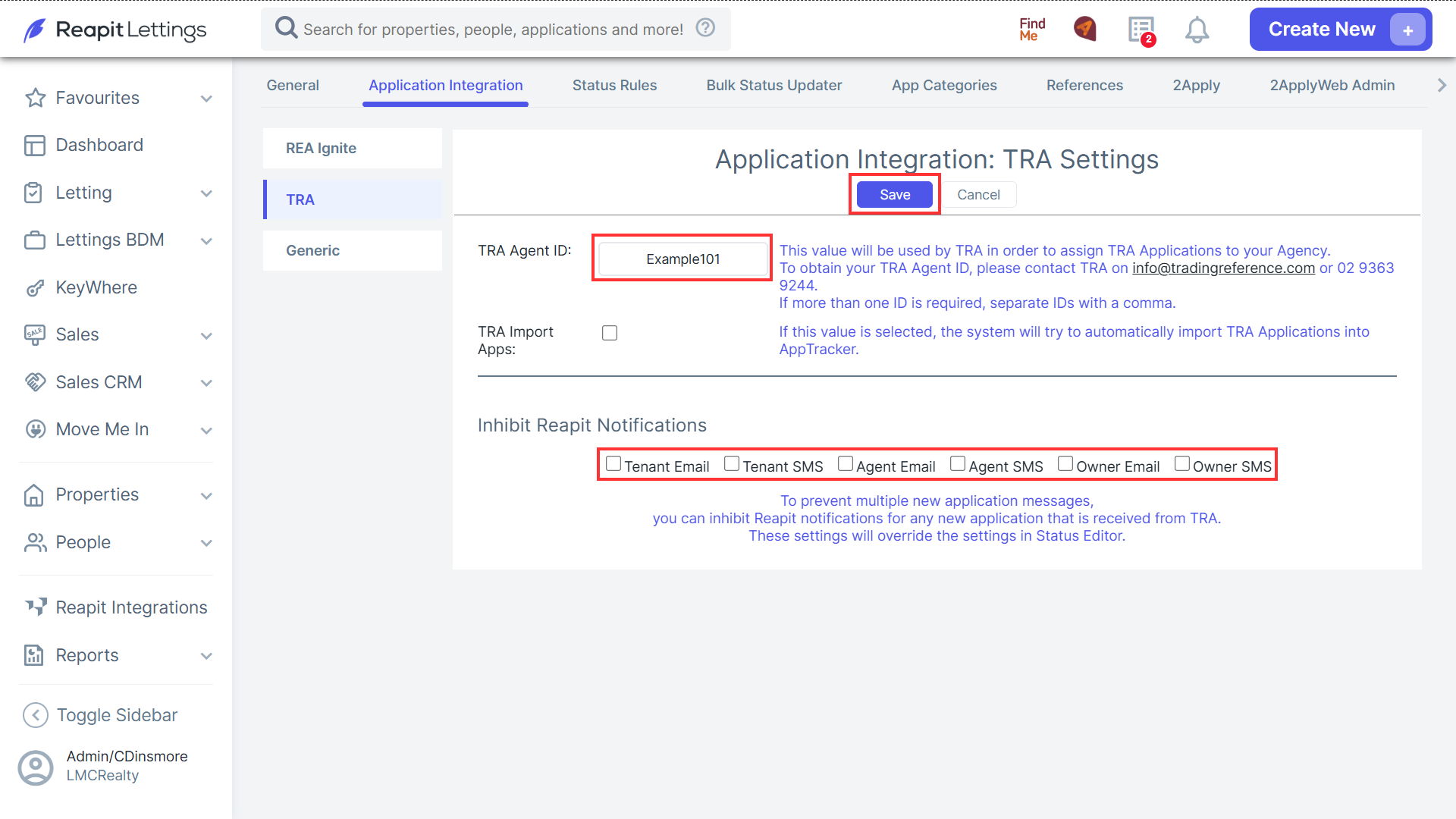
Task: Toggle the Owner Email checkbox
Action: coord(1065,463)
